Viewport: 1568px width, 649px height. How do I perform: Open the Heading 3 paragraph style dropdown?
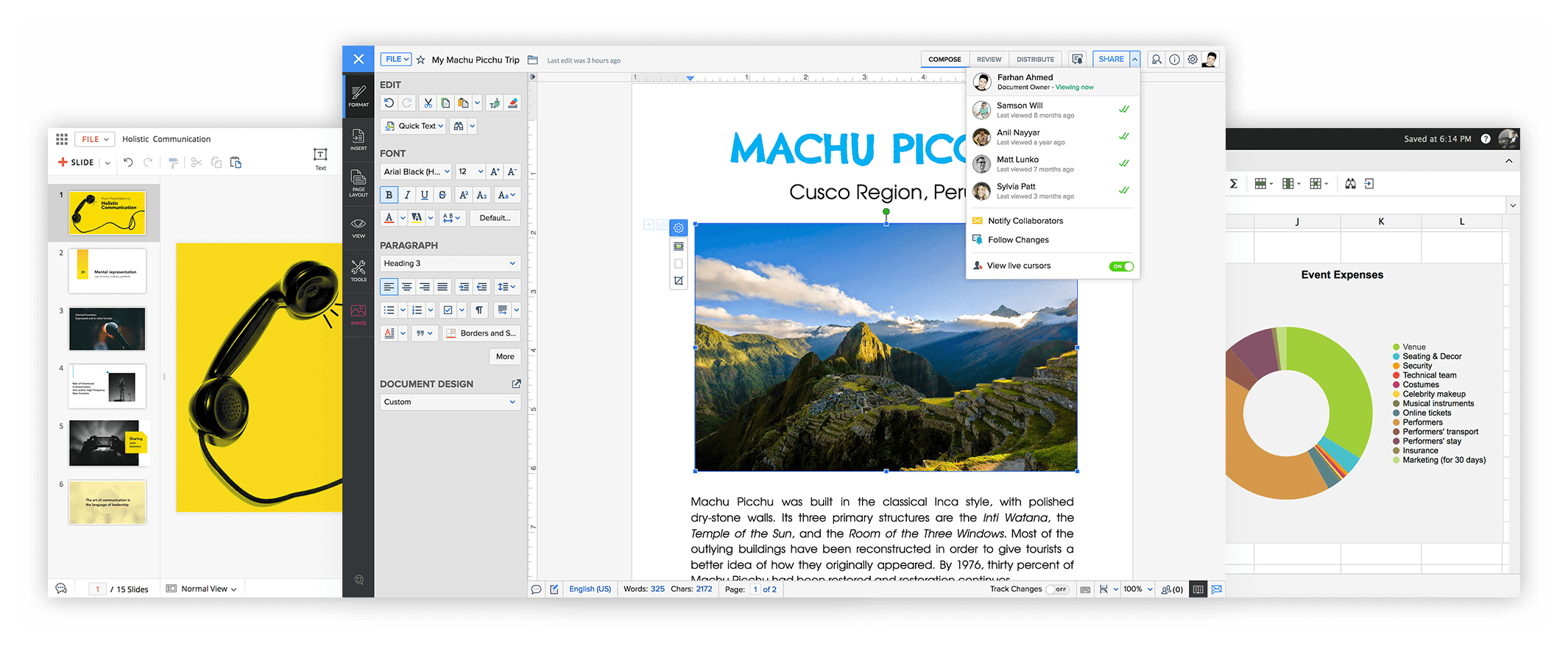click(x=450, y=263)
